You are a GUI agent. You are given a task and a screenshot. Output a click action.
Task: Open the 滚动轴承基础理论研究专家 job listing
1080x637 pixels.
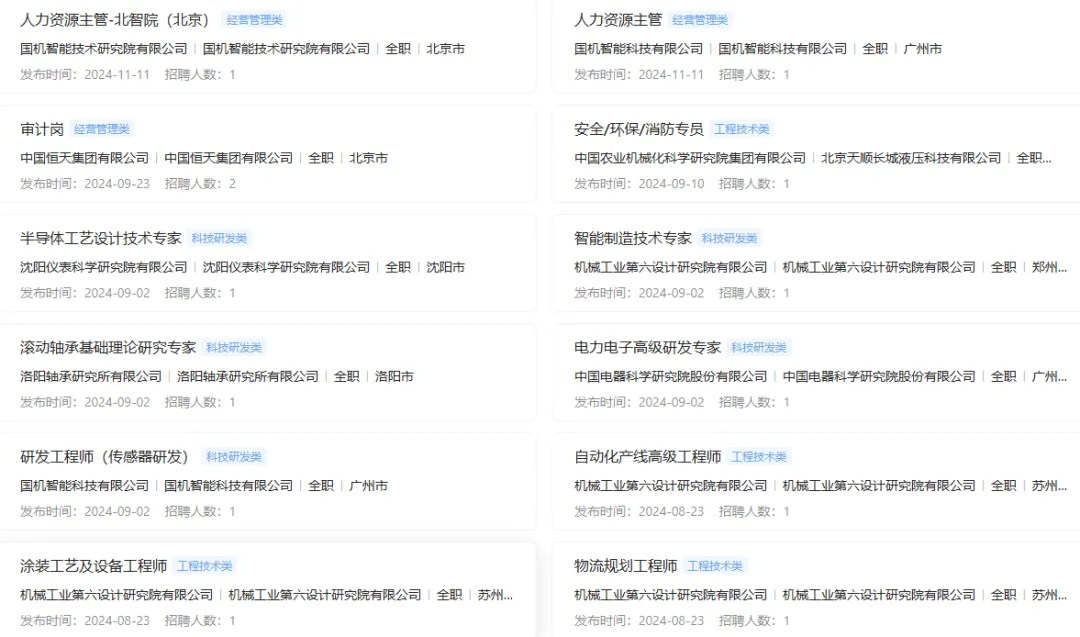[x=108, y=348]
